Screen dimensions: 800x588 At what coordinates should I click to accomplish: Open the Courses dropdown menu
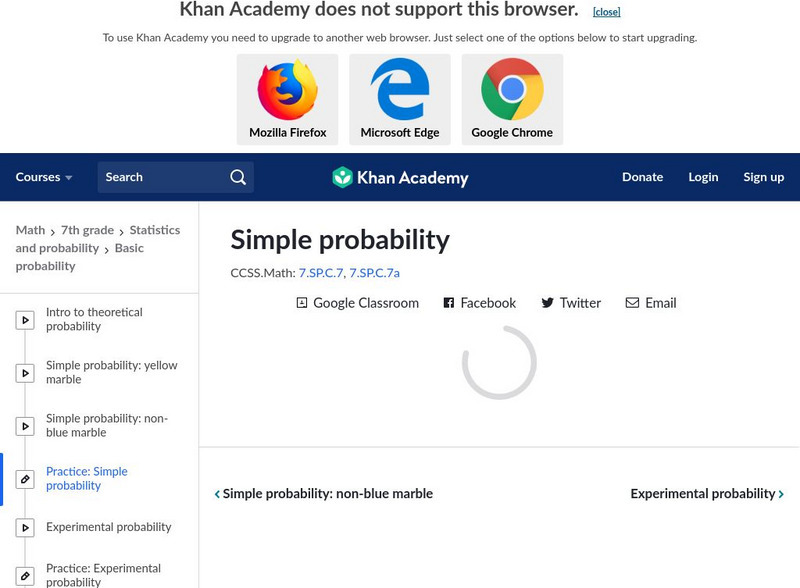(44, 177)
